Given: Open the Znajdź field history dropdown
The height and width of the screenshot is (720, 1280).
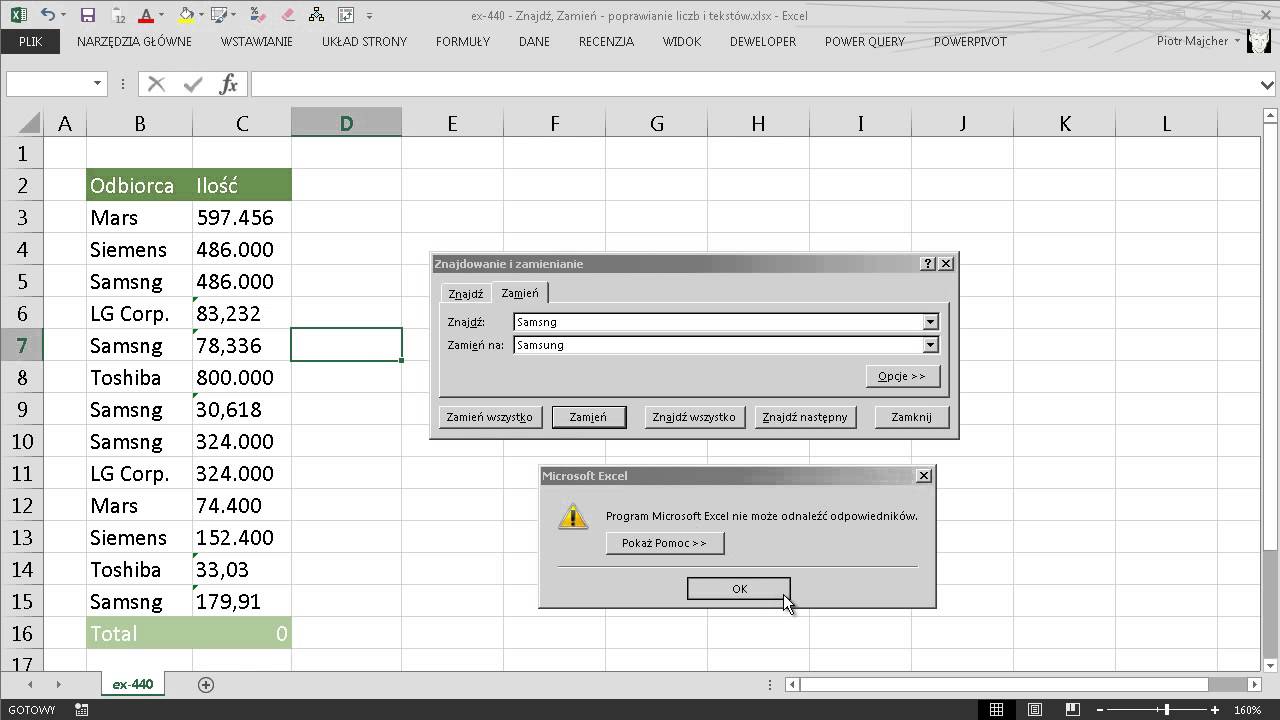Looking at the screenshot, I should point(930,322).
